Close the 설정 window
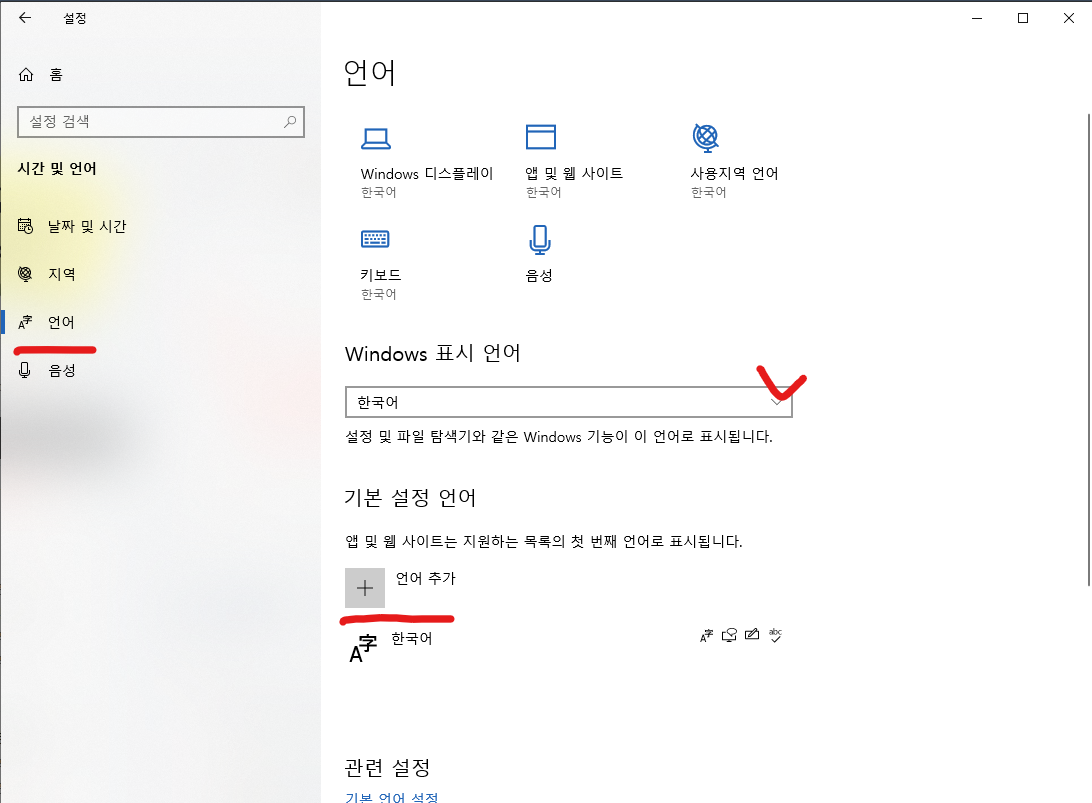 1069,18
